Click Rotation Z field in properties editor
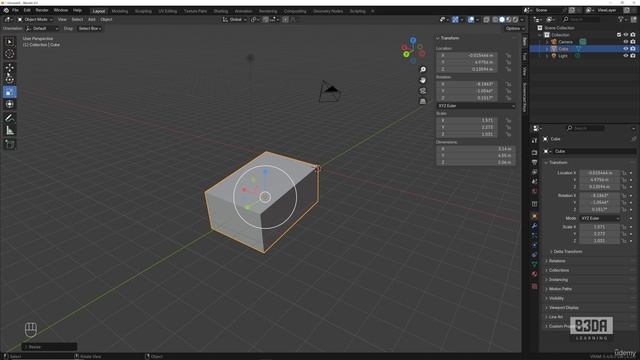640x360 pixels. pyautogui.click(x=599, y=209)
